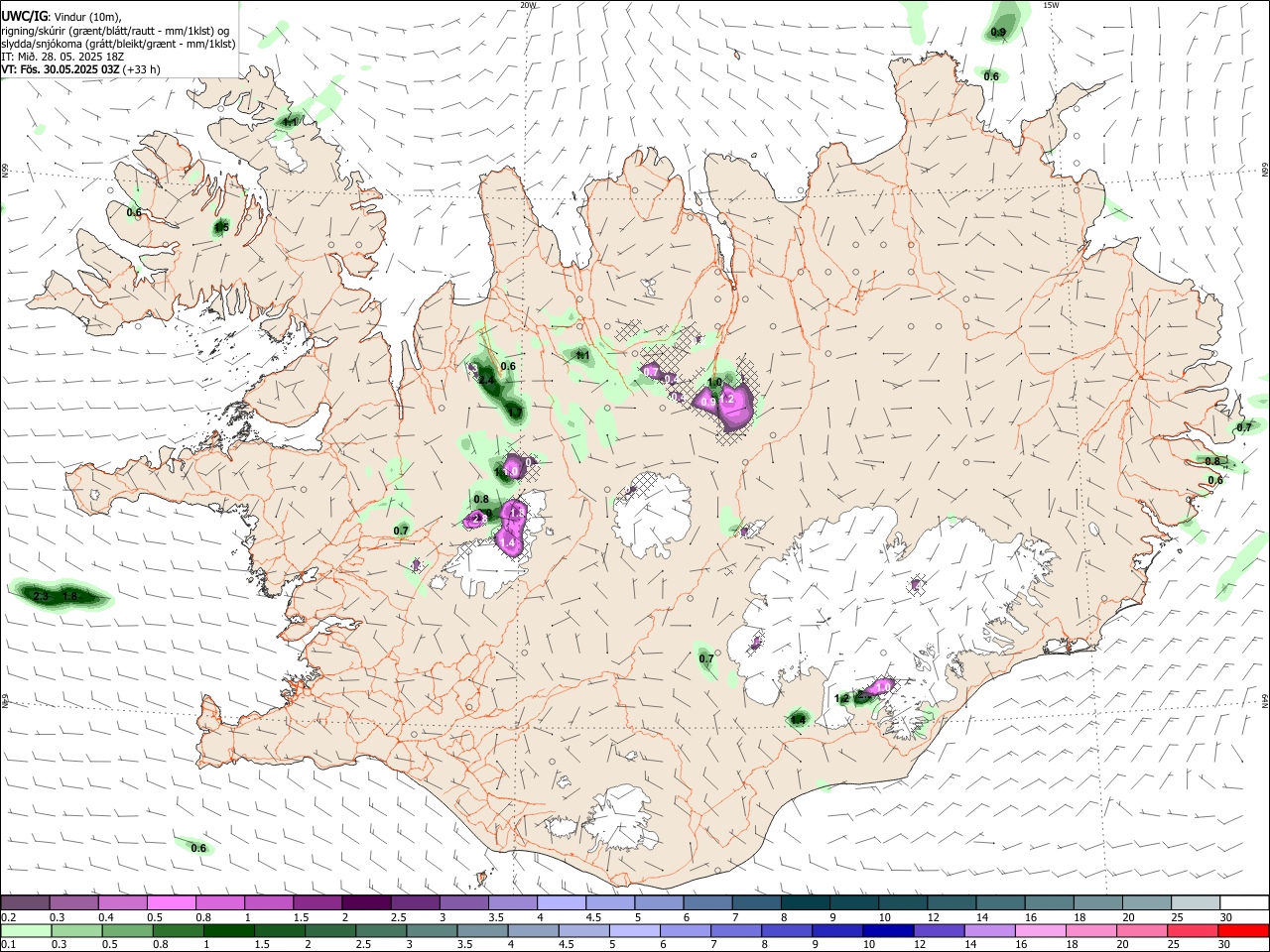Pick the white swatch ending the upper legend

pos(1243,903)
